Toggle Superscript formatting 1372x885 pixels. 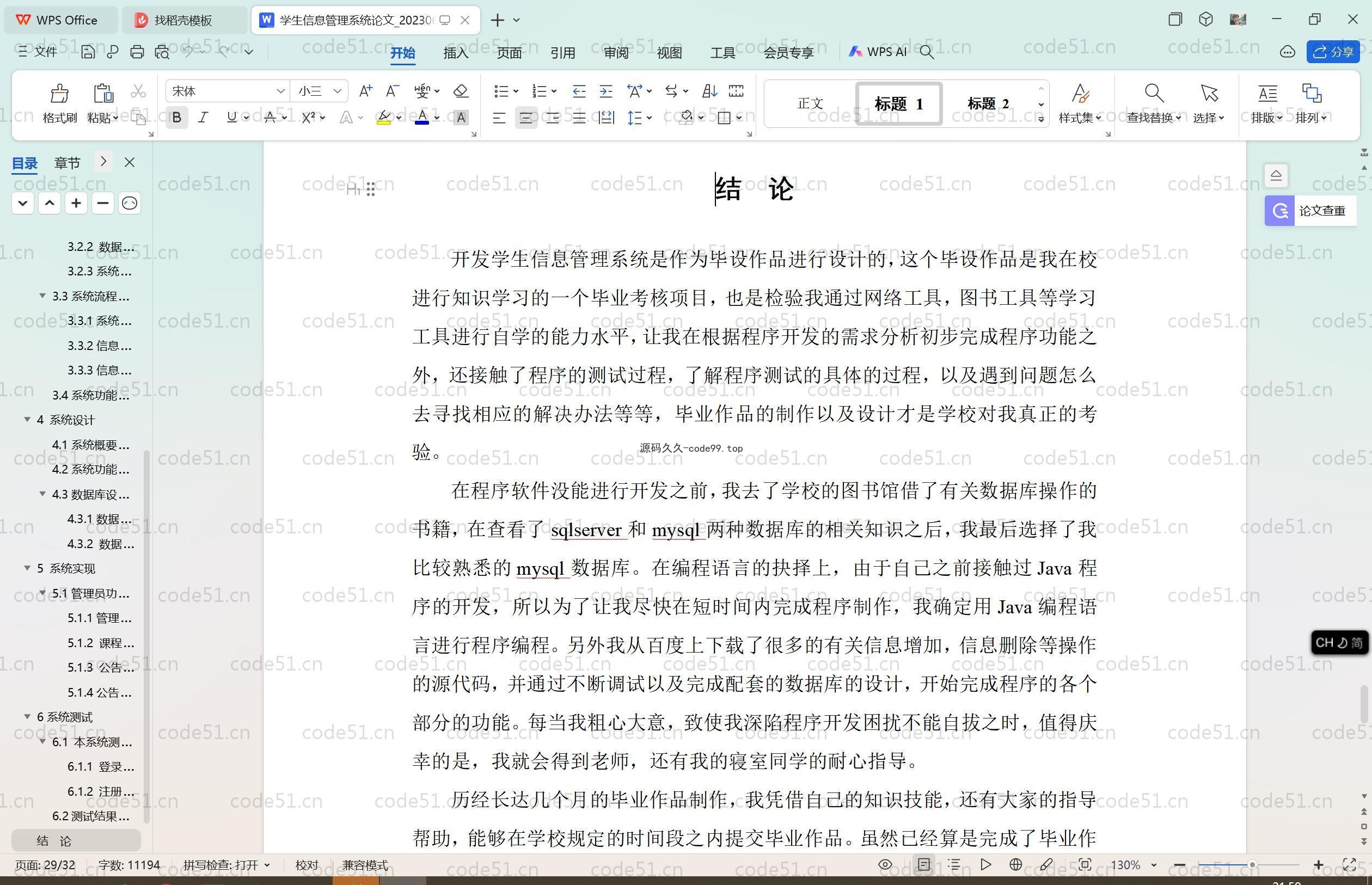308,118
